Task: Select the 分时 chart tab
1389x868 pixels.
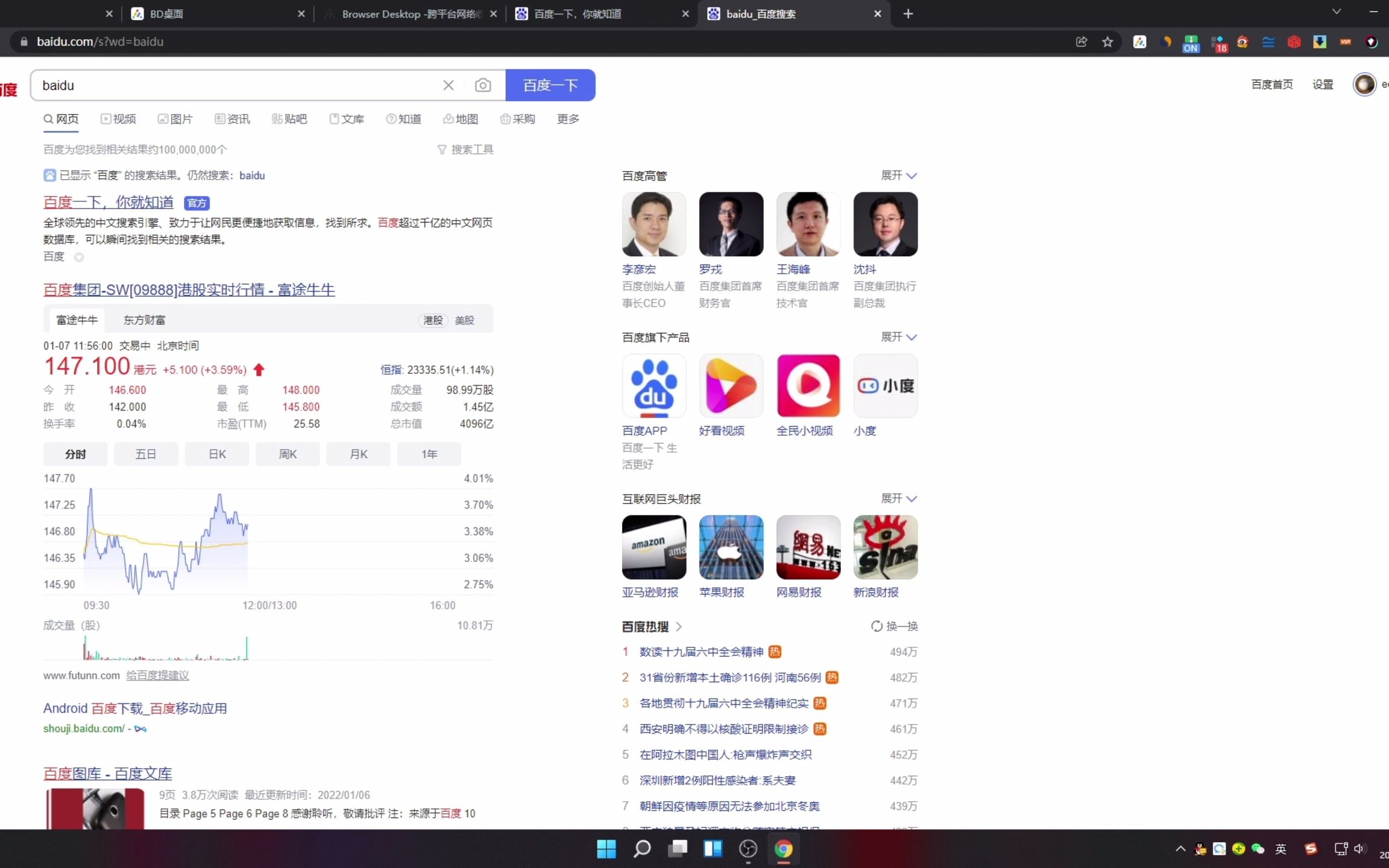Action: coord(75,454)
